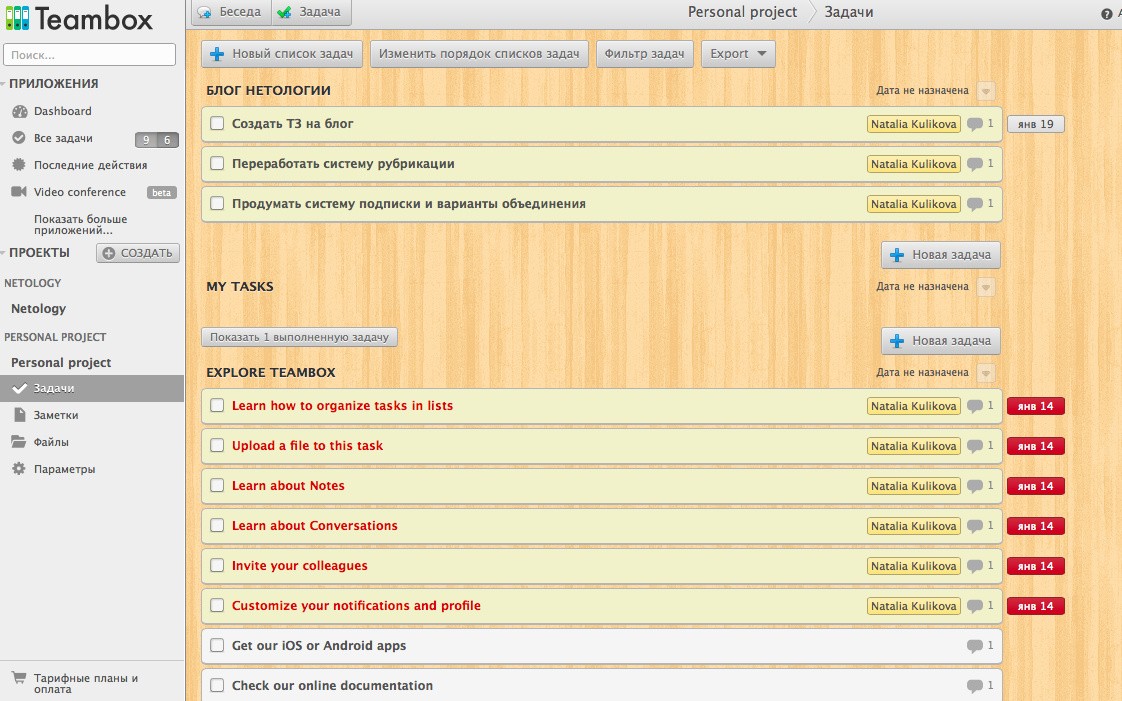Tick the 'Upload a file to this task' checkbox
This screenshot has width=1122, height=701.
217,446
